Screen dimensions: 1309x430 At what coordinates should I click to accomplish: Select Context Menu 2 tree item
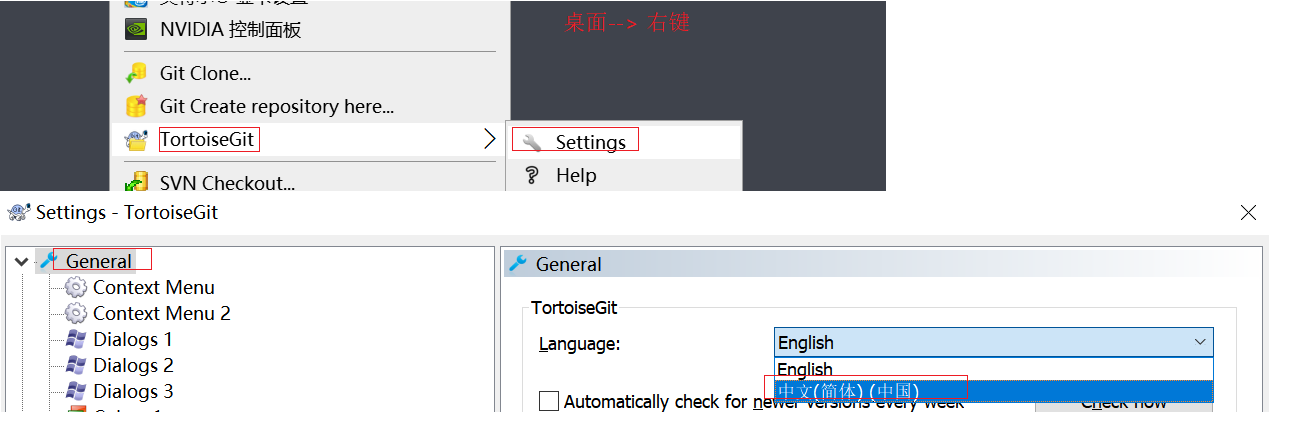[x=162, y=313]
